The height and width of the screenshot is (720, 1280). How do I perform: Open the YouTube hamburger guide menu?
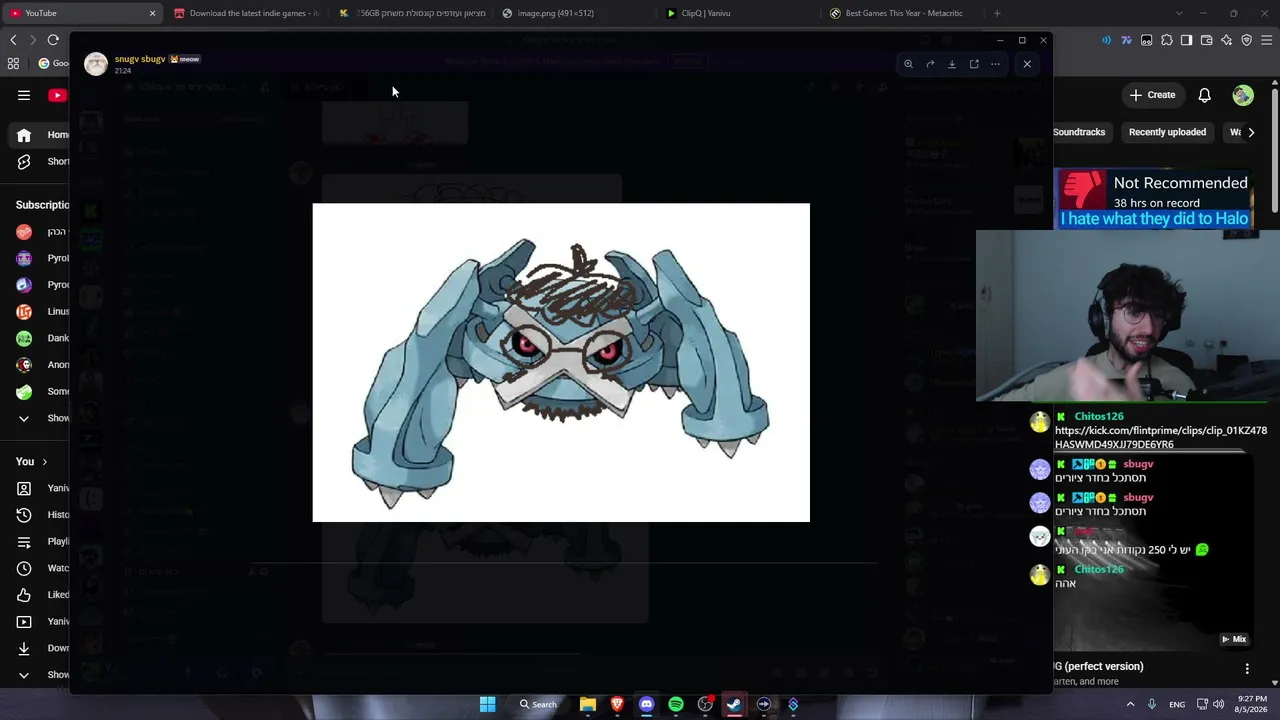click(x=24, y=95)
